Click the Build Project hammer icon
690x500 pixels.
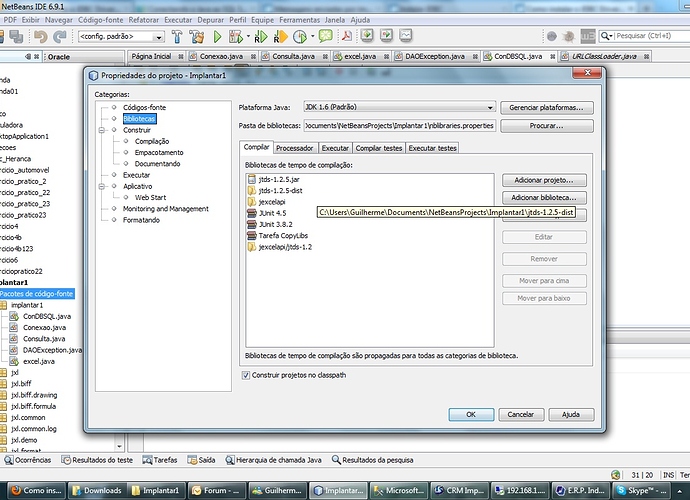pyautogui.click(x=177, y=37)
